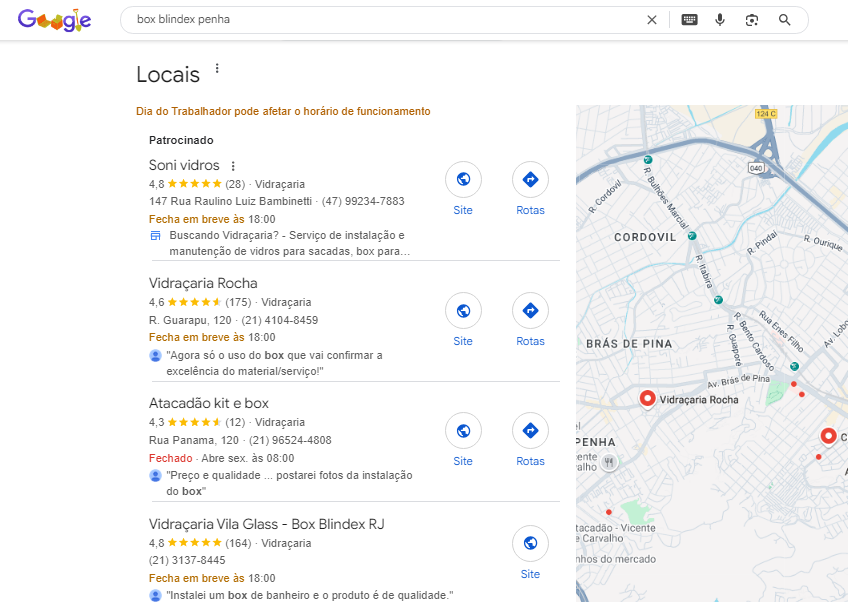Click the transit station icon near Cordovil label

[x=692, y=236]
